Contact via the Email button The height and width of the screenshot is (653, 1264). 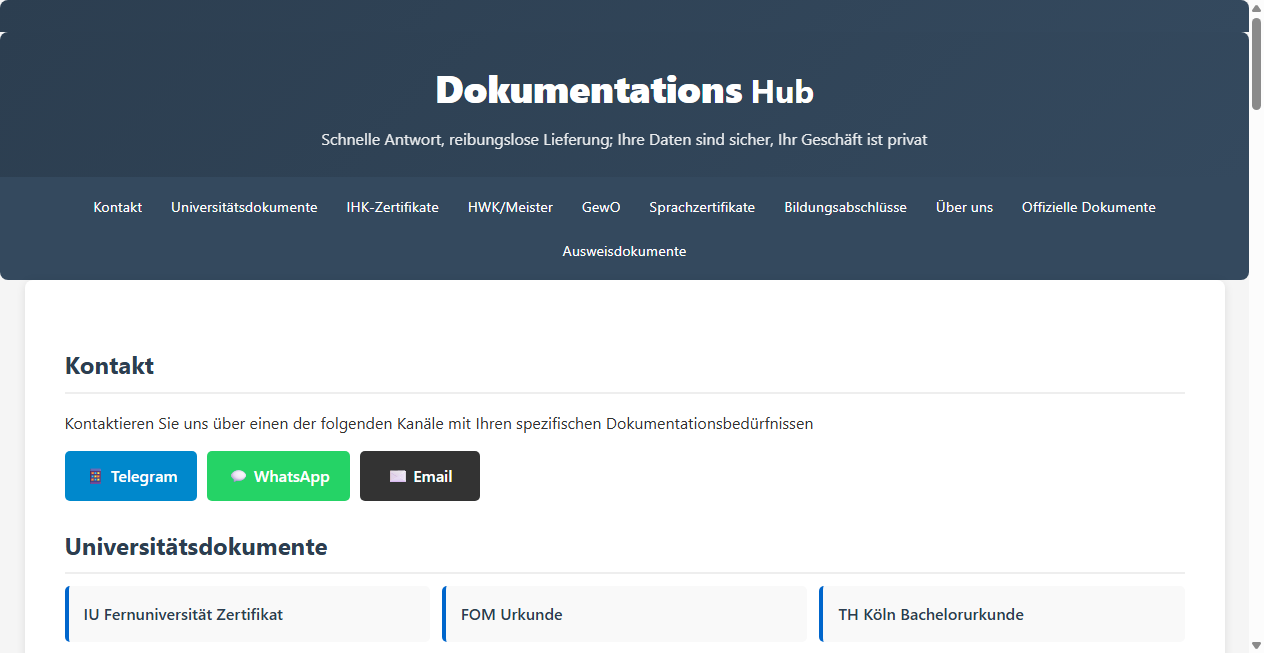pyautogui.click(x=419, y=476)
